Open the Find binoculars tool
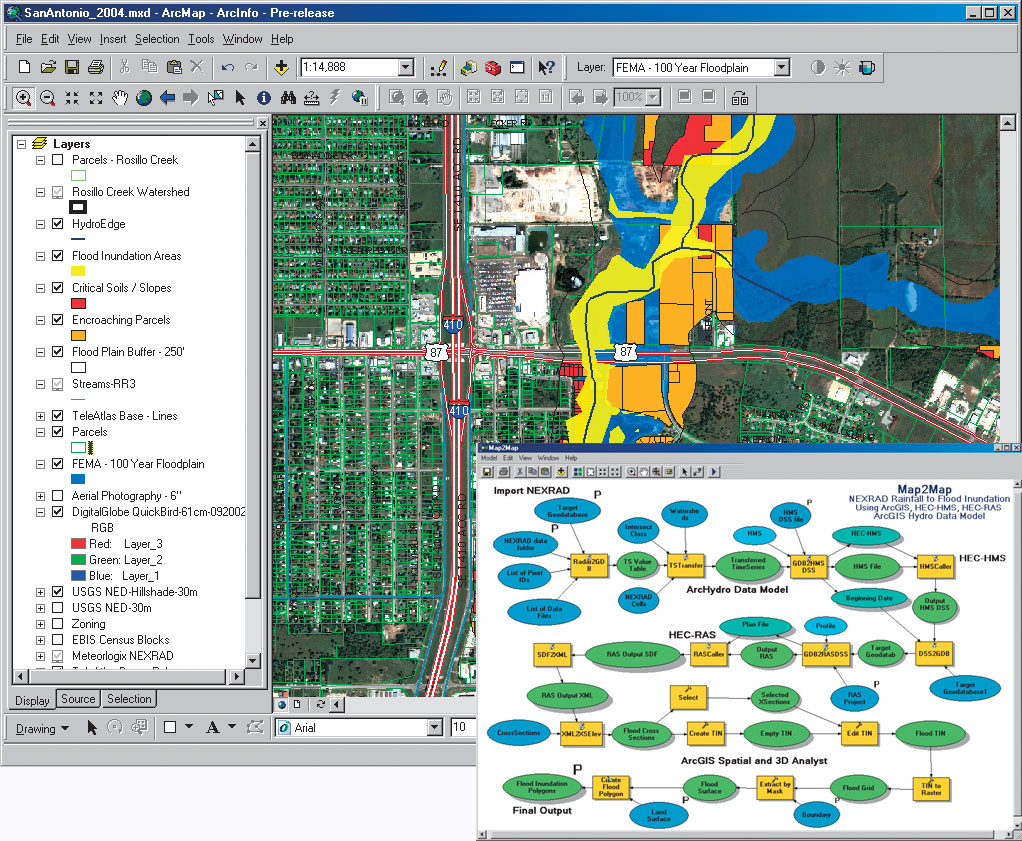Image resolution: width=1022 pixels, height=841 pixels. click(x=288, y=98)
